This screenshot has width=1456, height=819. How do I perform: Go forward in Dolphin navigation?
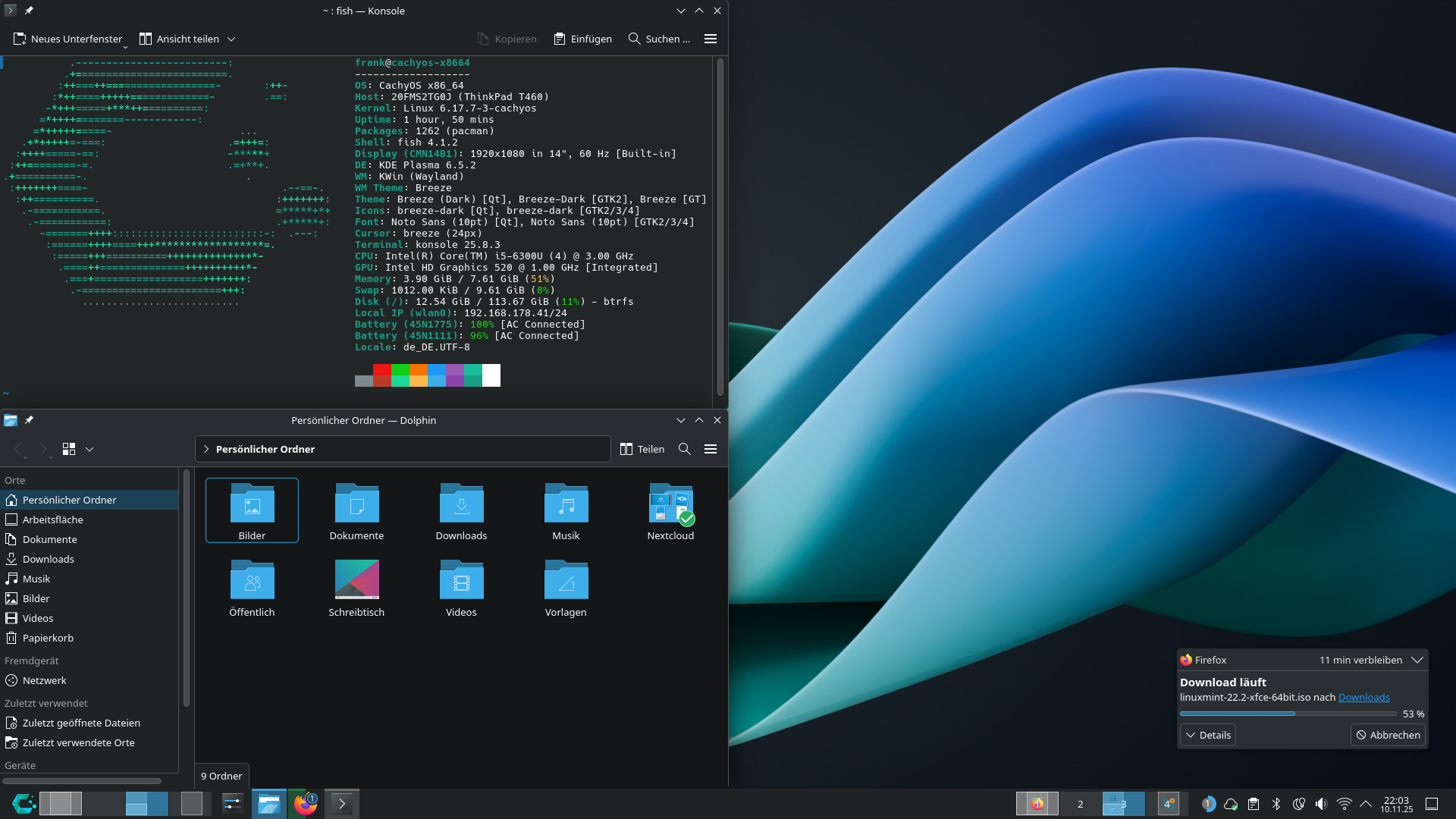[x=43, y=449]
